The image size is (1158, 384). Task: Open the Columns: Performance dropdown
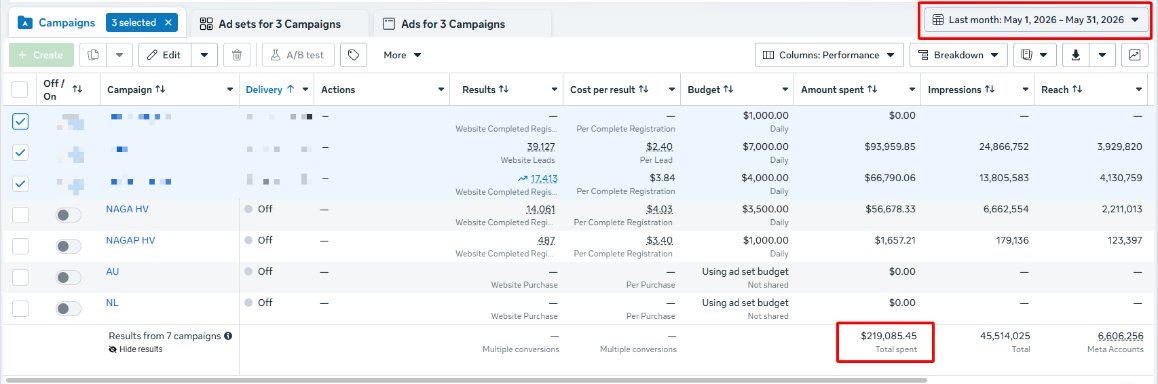[x=829, y=55]
